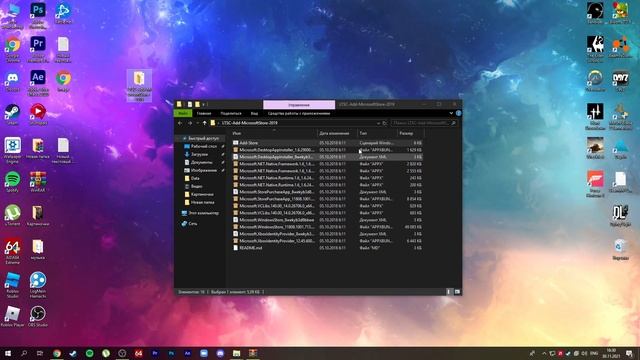
Task: Open quick access toolbar customize dropdown
Action: coord(204,104)
